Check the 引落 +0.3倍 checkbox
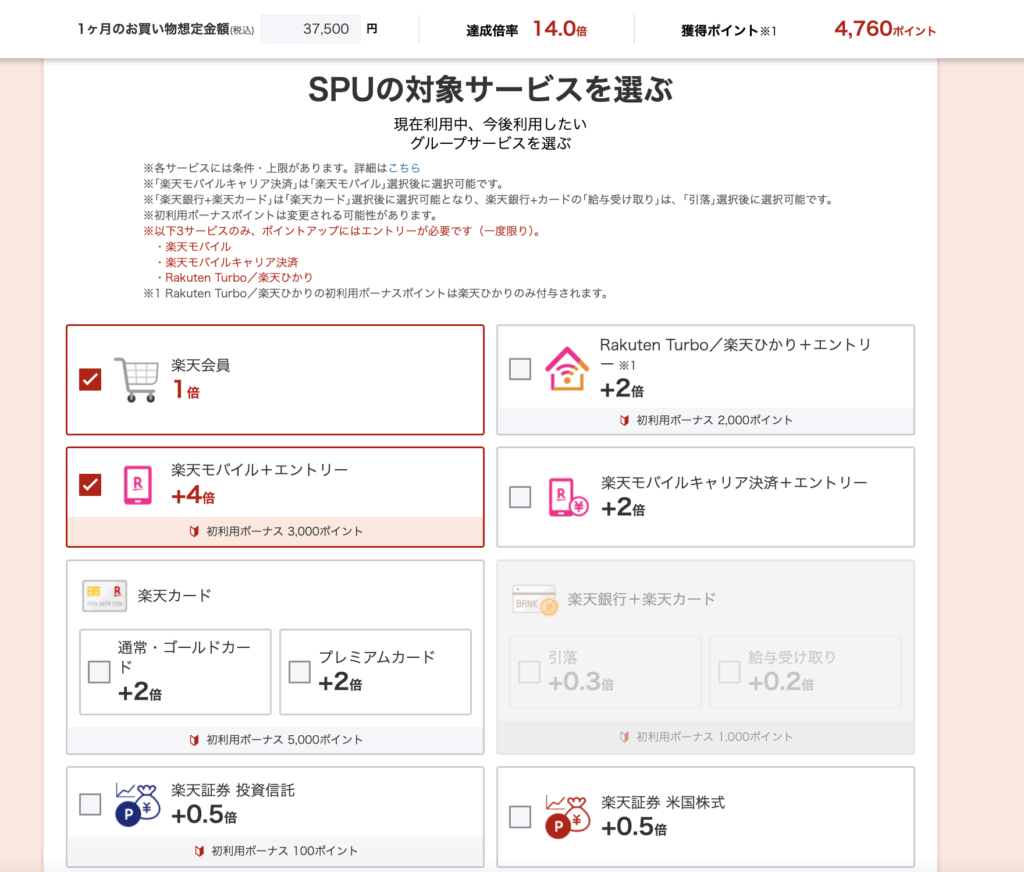Screen dimensions: 1024x872 pyautogui.click(x=529, y=671)
